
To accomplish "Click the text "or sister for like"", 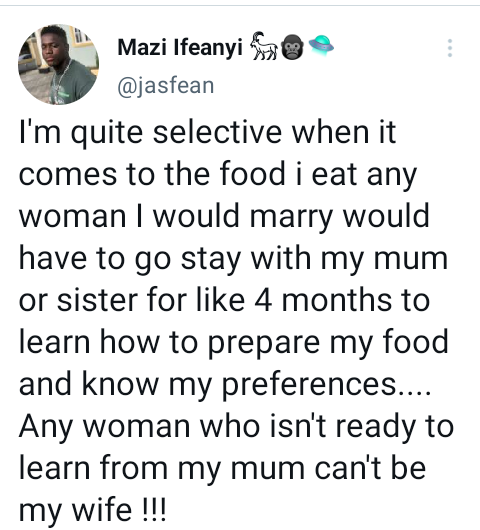I will tap(132, 300).
